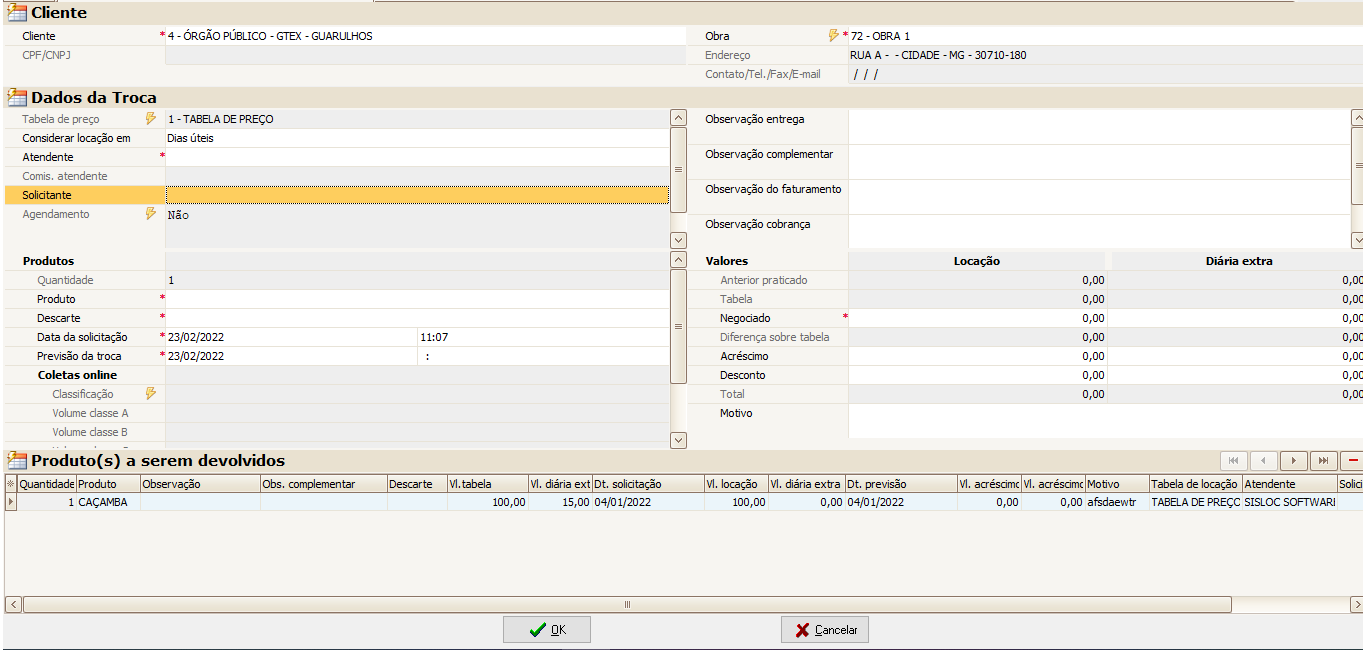Remove record with the red minus button
1363x650 pixels.
point(1353,460)
